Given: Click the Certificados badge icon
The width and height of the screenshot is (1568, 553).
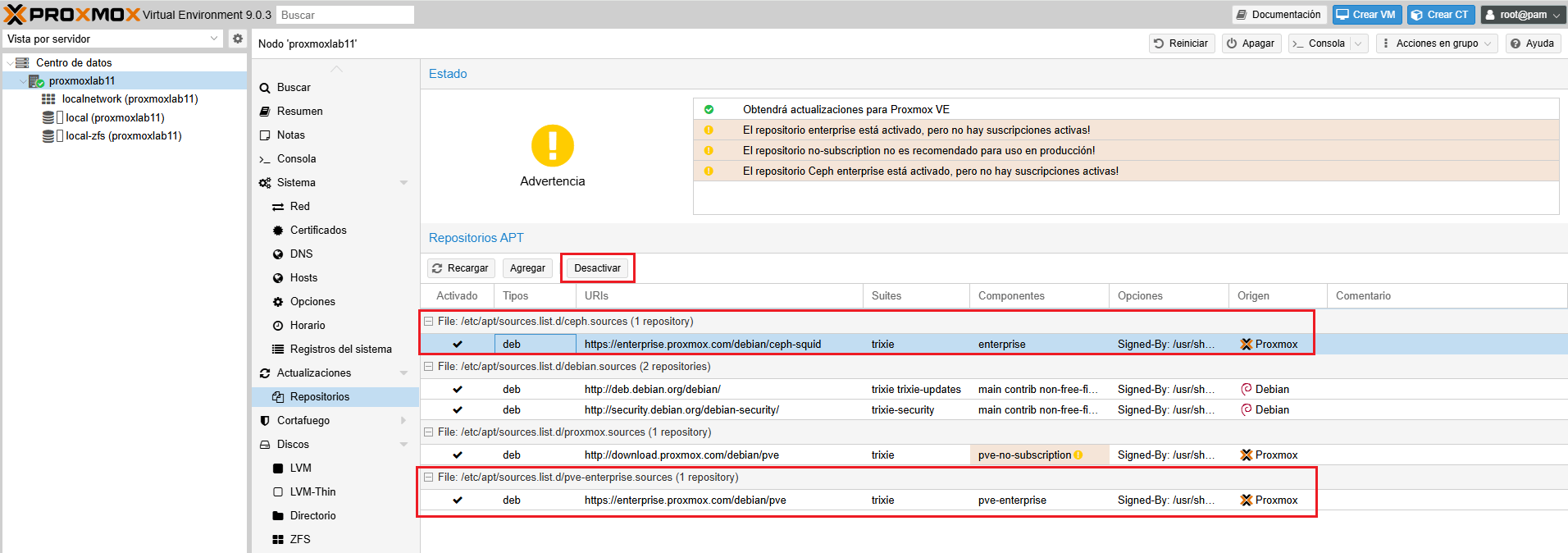Looking at the screenshot, I should pyautogui.click(x=278, y=231).
